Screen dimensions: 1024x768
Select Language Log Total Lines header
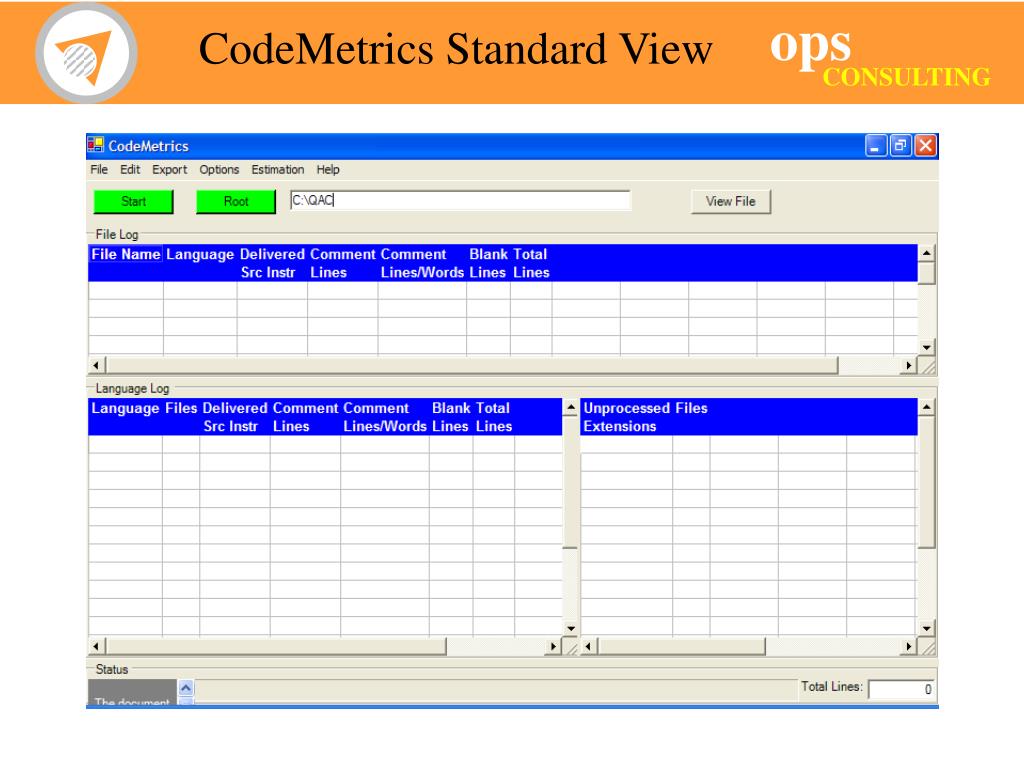(x=493, y=417)
